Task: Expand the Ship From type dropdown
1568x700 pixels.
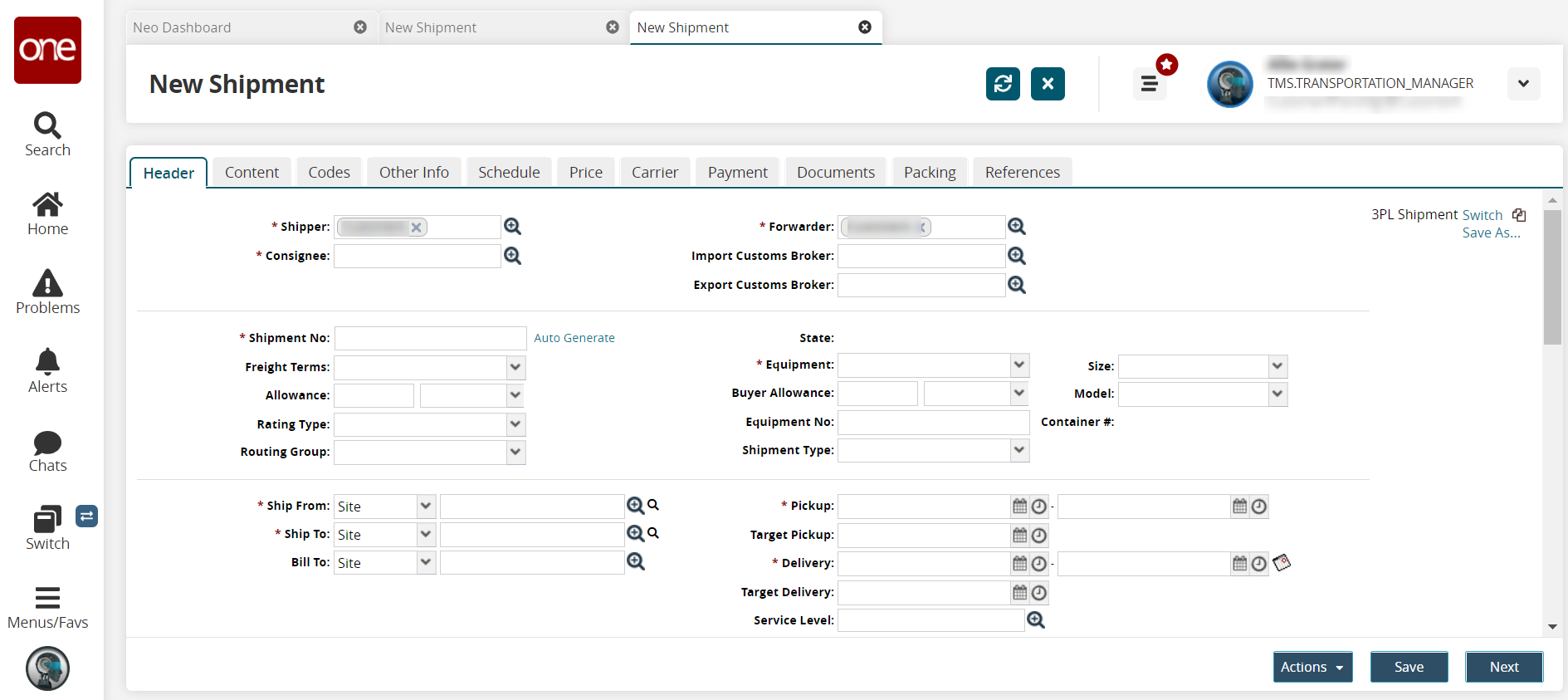Action: (426, 507)
